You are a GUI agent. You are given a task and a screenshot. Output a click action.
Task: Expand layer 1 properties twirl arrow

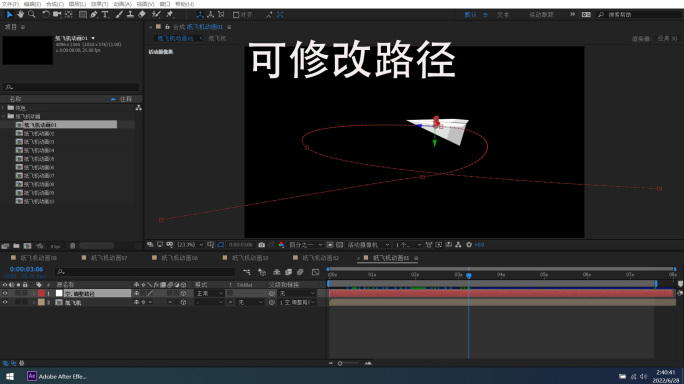(x=33, y=293)
